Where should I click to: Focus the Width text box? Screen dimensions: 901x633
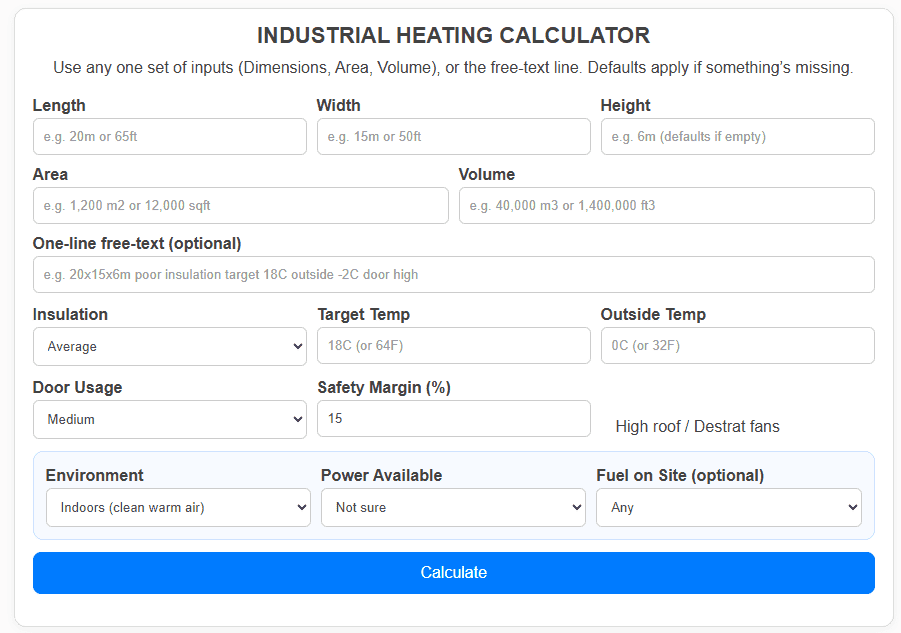click(453, 137)
